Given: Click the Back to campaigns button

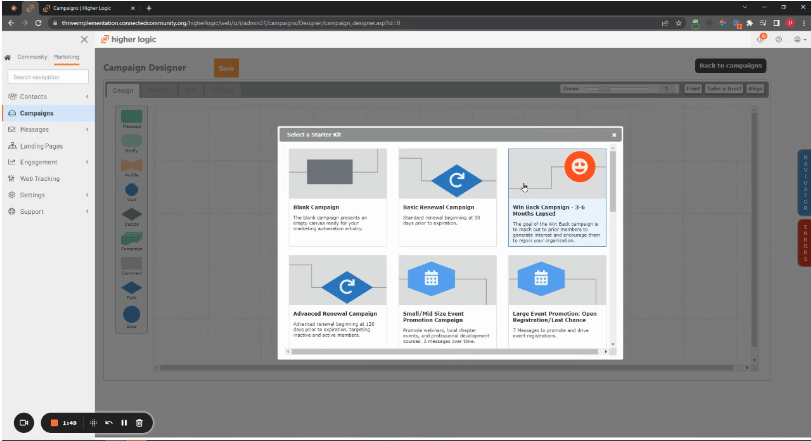Looking at the screenshot, I should (730, 66).
